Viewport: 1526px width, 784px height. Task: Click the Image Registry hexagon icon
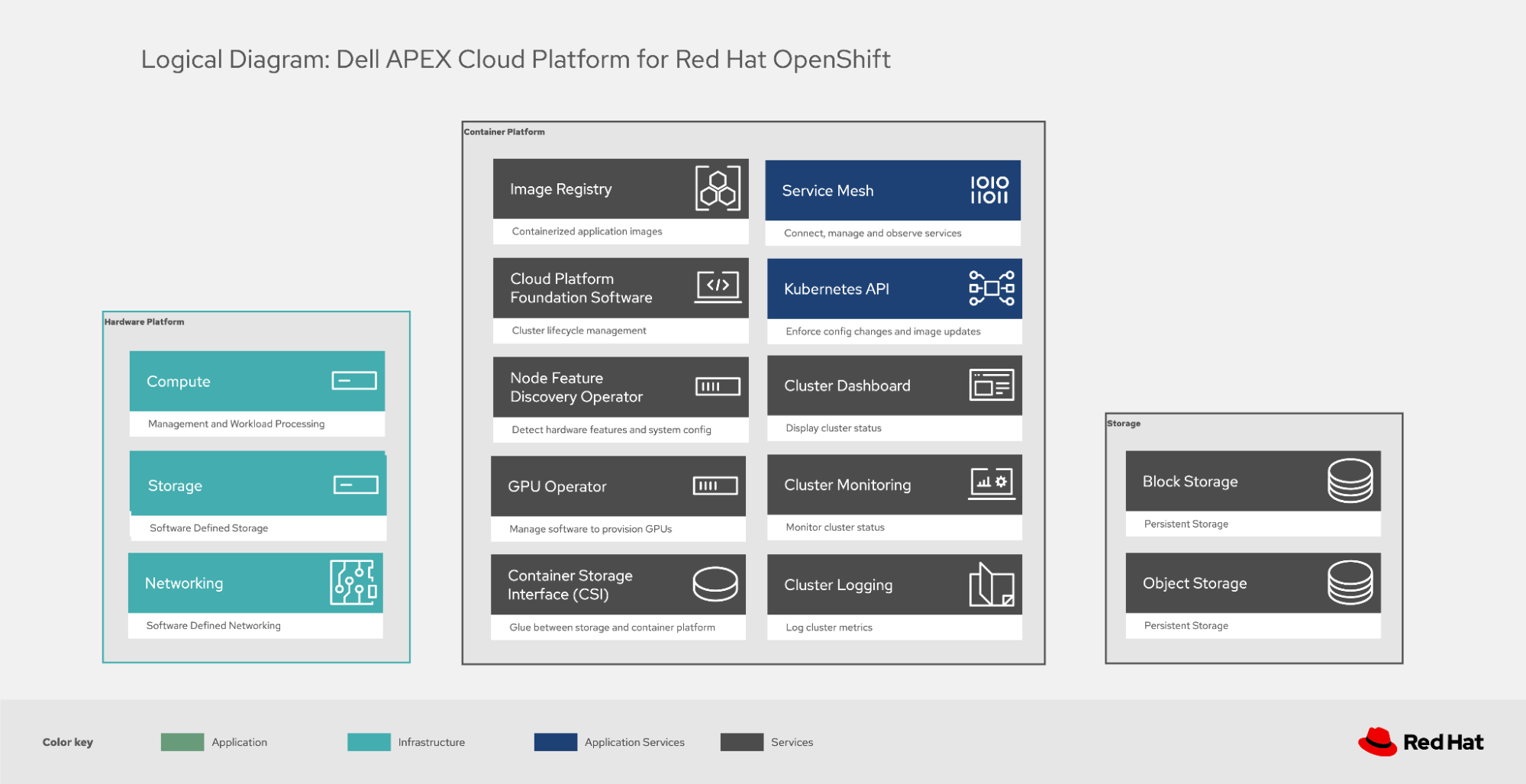pyautogui.click(x=718, y=189)
